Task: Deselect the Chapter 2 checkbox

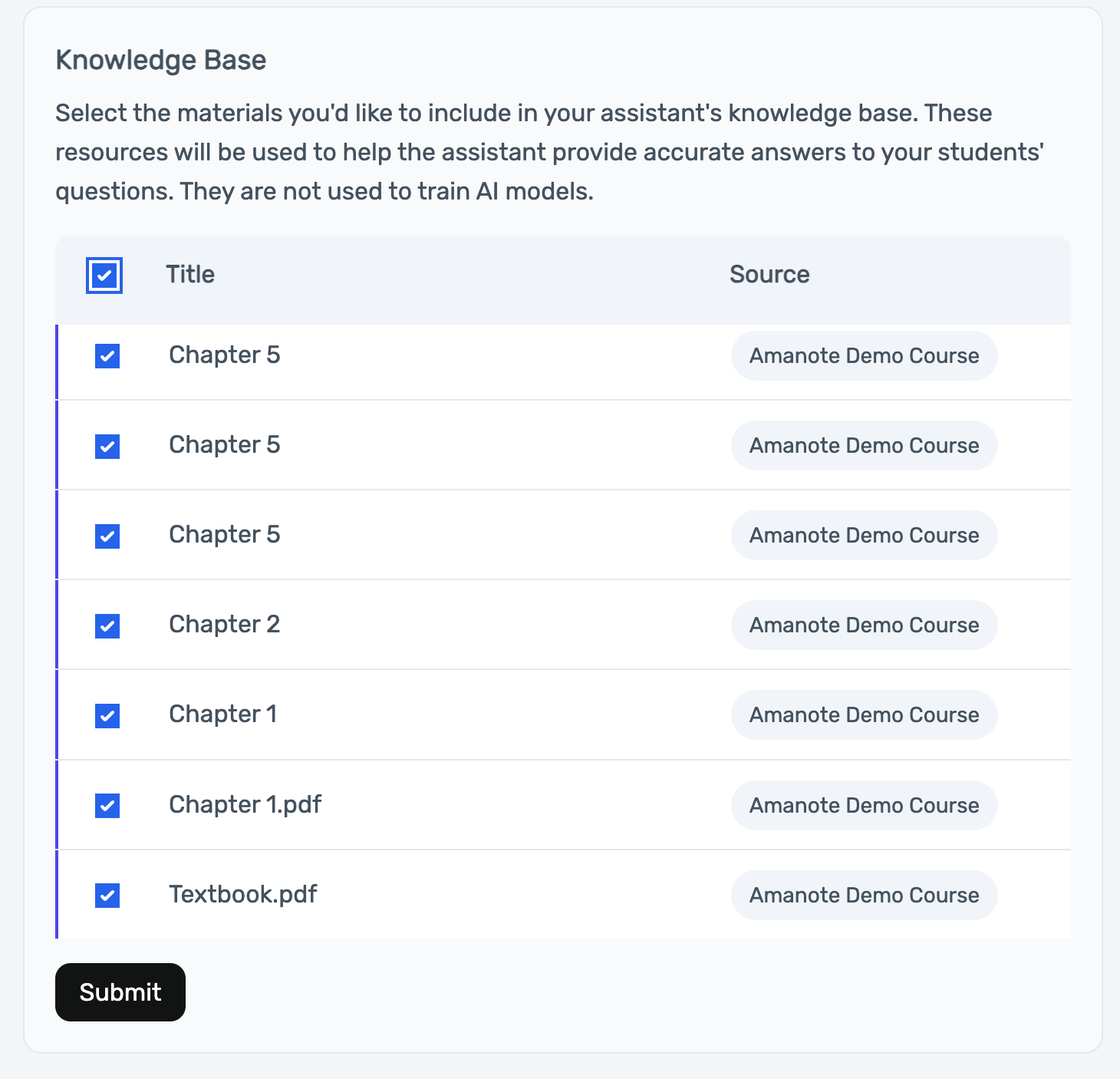Action: (x=107, y=625)
